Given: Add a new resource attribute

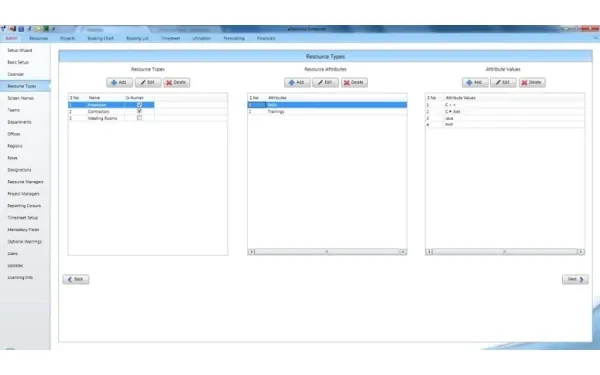Looking at the screenshot, I should tap(297, 82).
